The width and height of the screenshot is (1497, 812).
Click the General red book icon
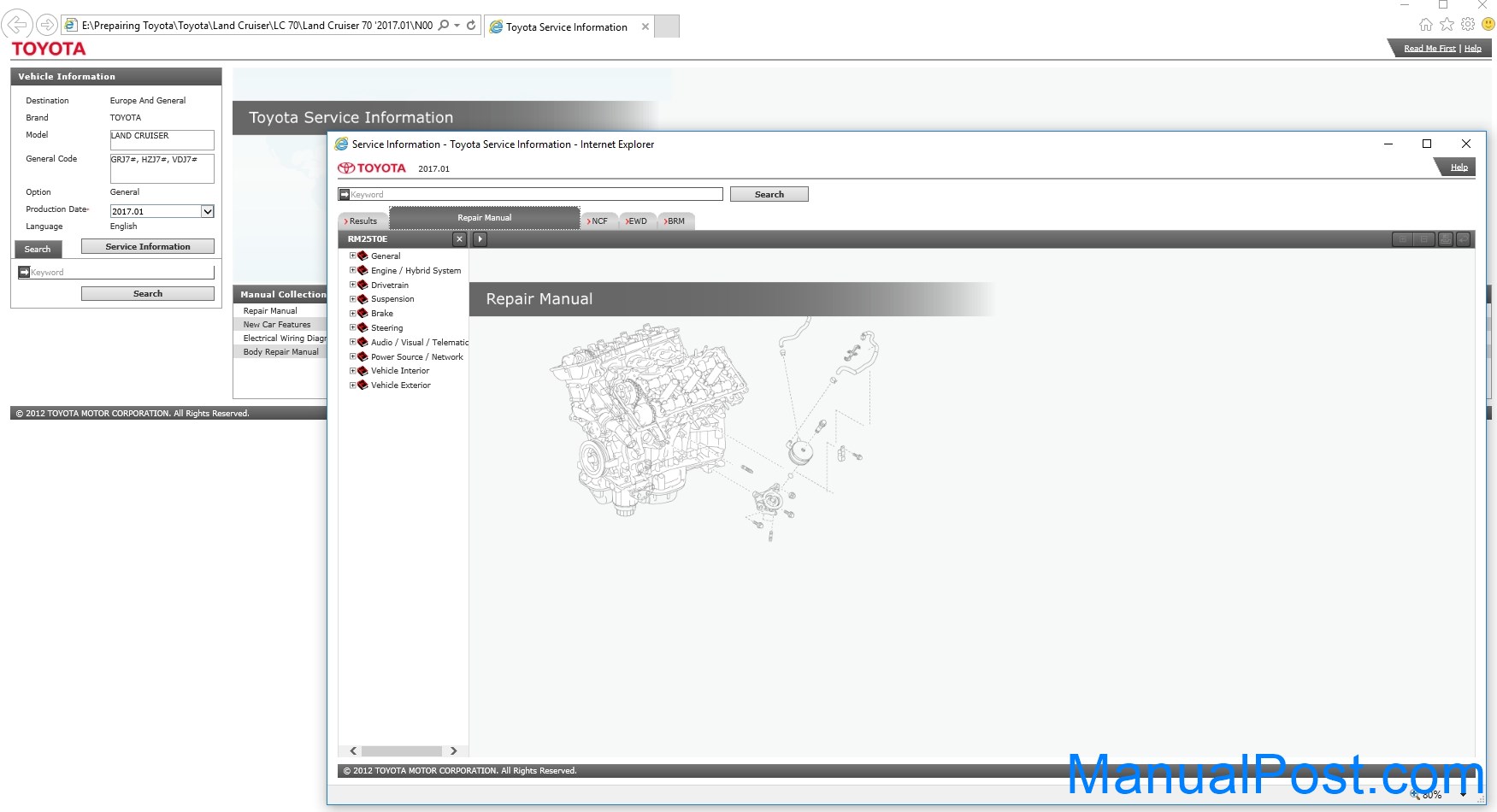(x=362, y=256)
